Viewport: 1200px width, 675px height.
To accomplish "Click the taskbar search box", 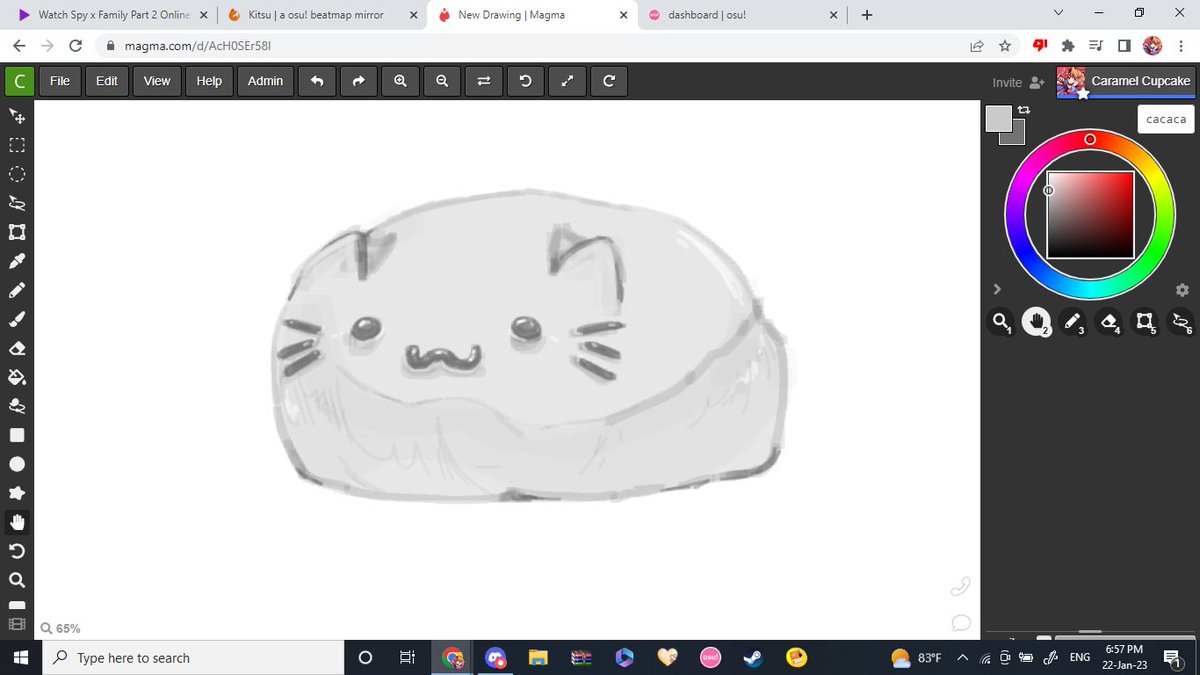I will pyautogui.click(x=192, y=658).
